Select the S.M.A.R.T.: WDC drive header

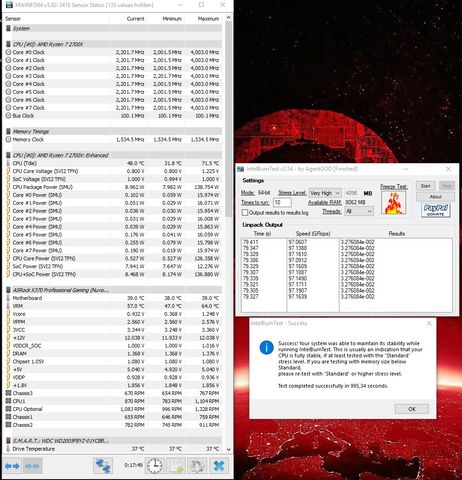[113, 441]
